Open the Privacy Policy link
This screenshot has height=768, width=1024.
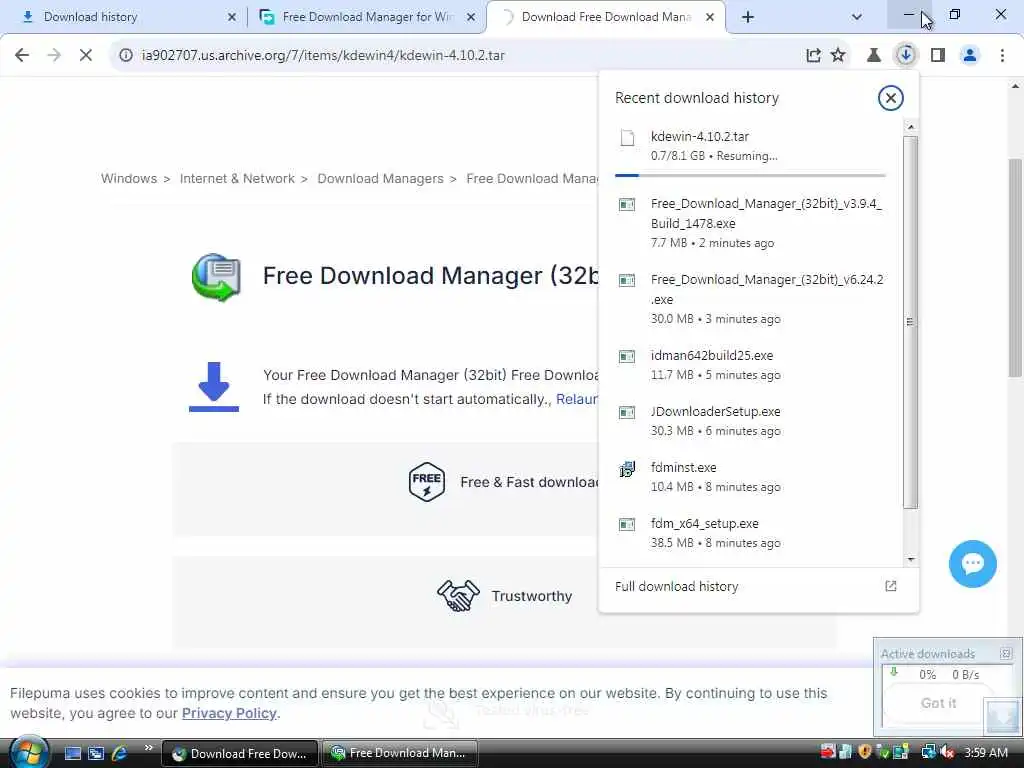[x=229, y=713]
